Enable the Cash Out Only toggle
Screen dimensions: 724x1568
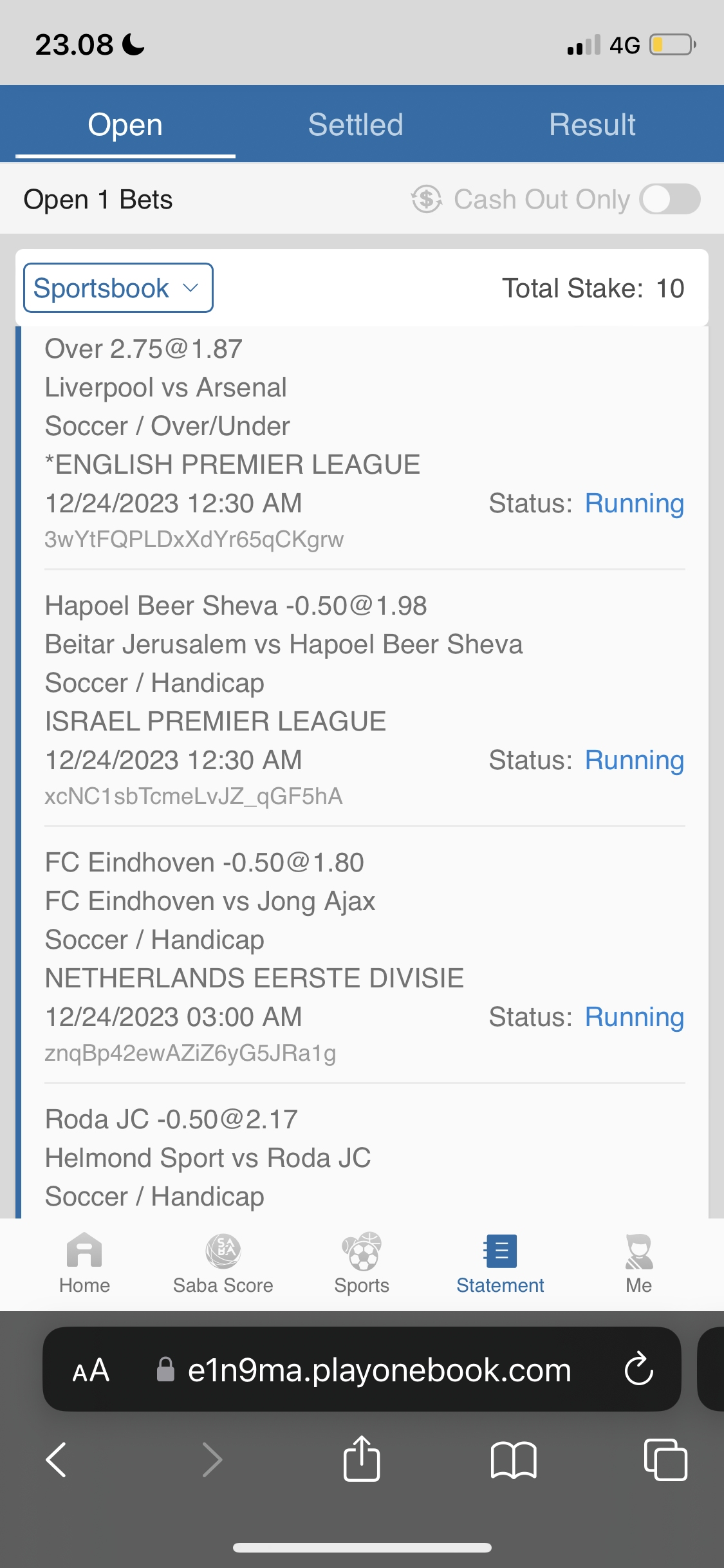pyautogui.click(x=669, y=199)
